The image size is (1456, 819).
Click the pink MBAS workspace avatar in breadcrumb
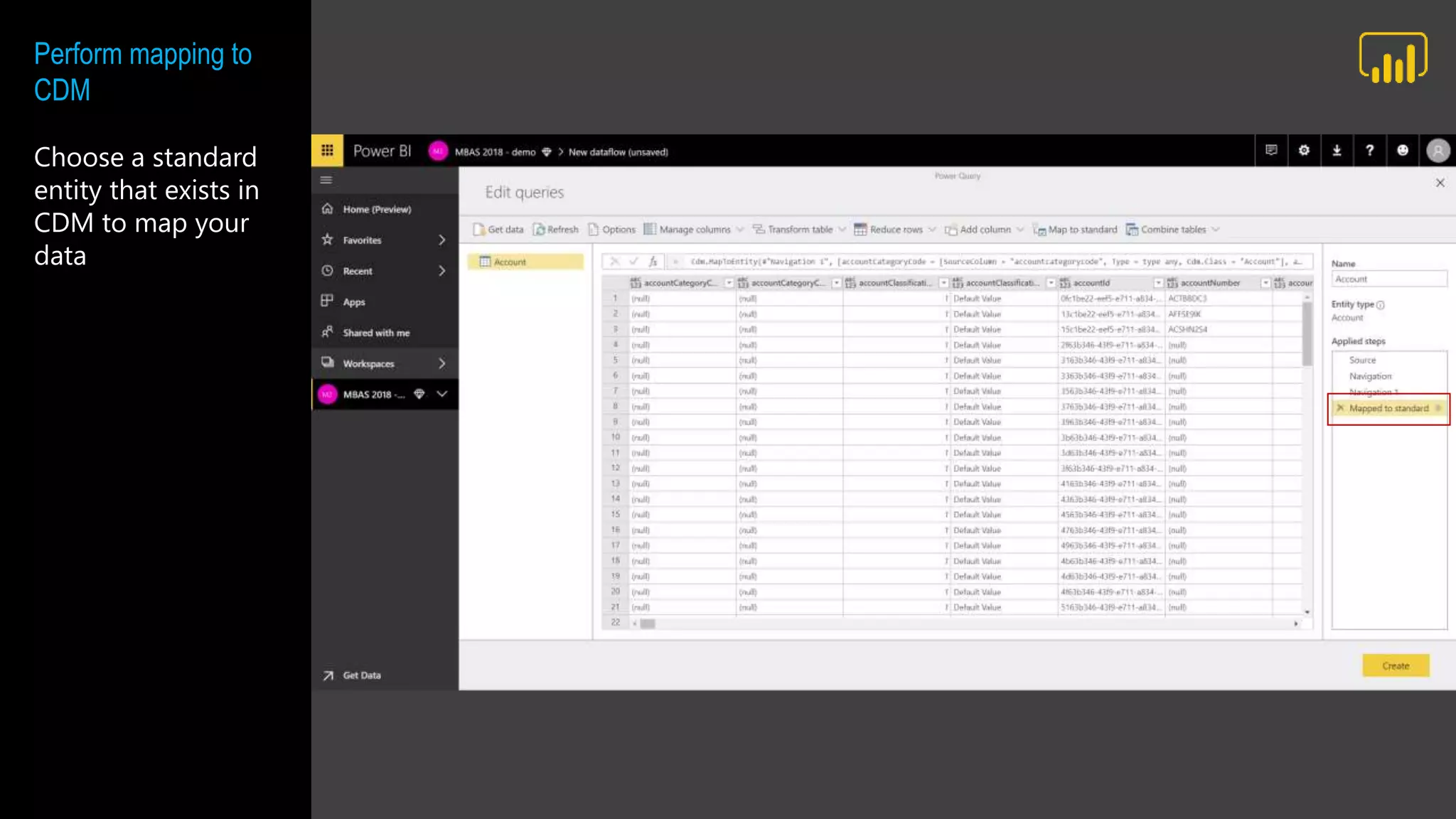point(438,151)
